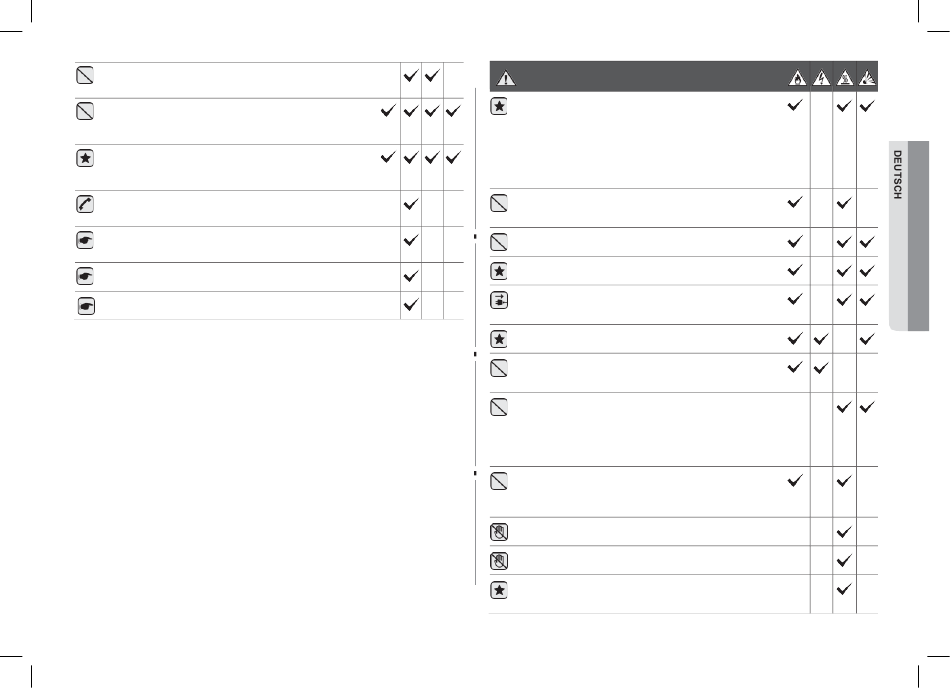950x688 pixels.
Task: Select the electric shock lightning triangle icon
Action: tap(821, 78)
